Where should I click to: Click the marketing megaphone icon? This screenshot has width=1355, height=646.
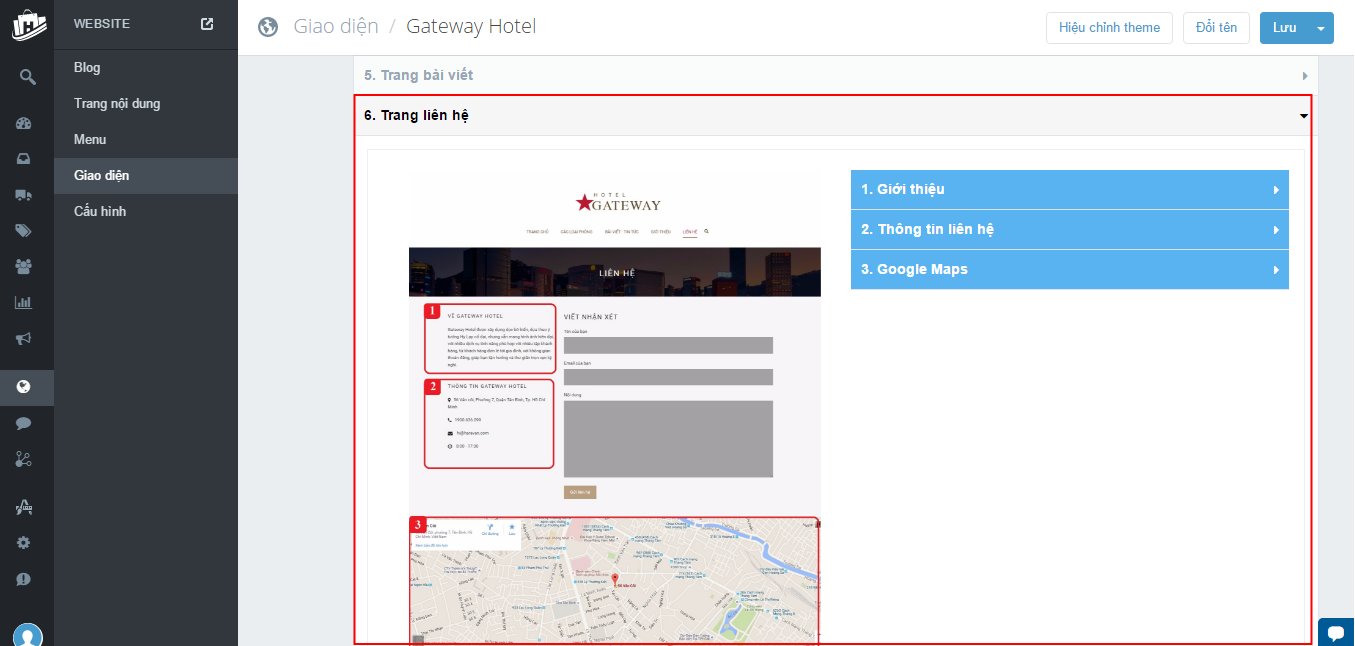[24, 338]
